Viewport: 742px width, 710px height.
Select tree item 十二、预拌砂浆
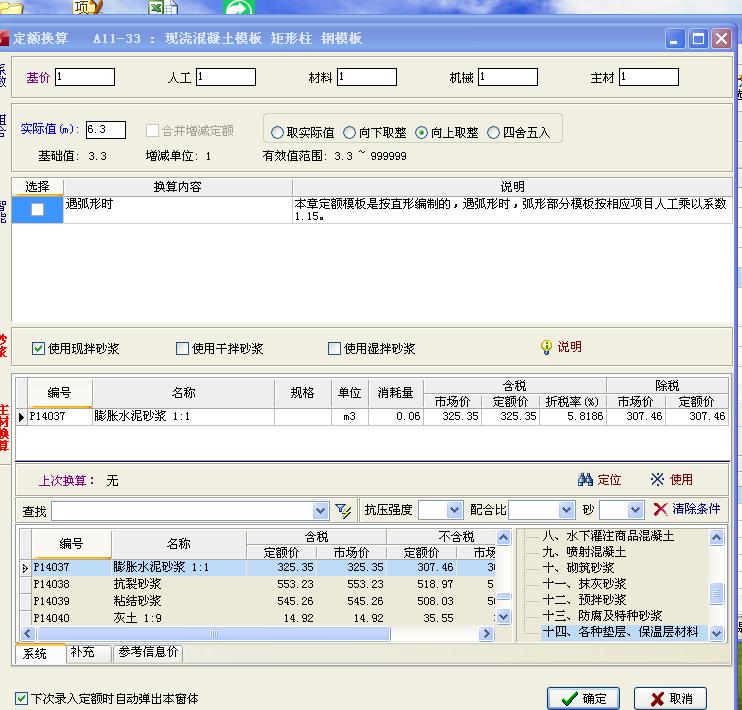pyautogui.click(x=584, y=600)
